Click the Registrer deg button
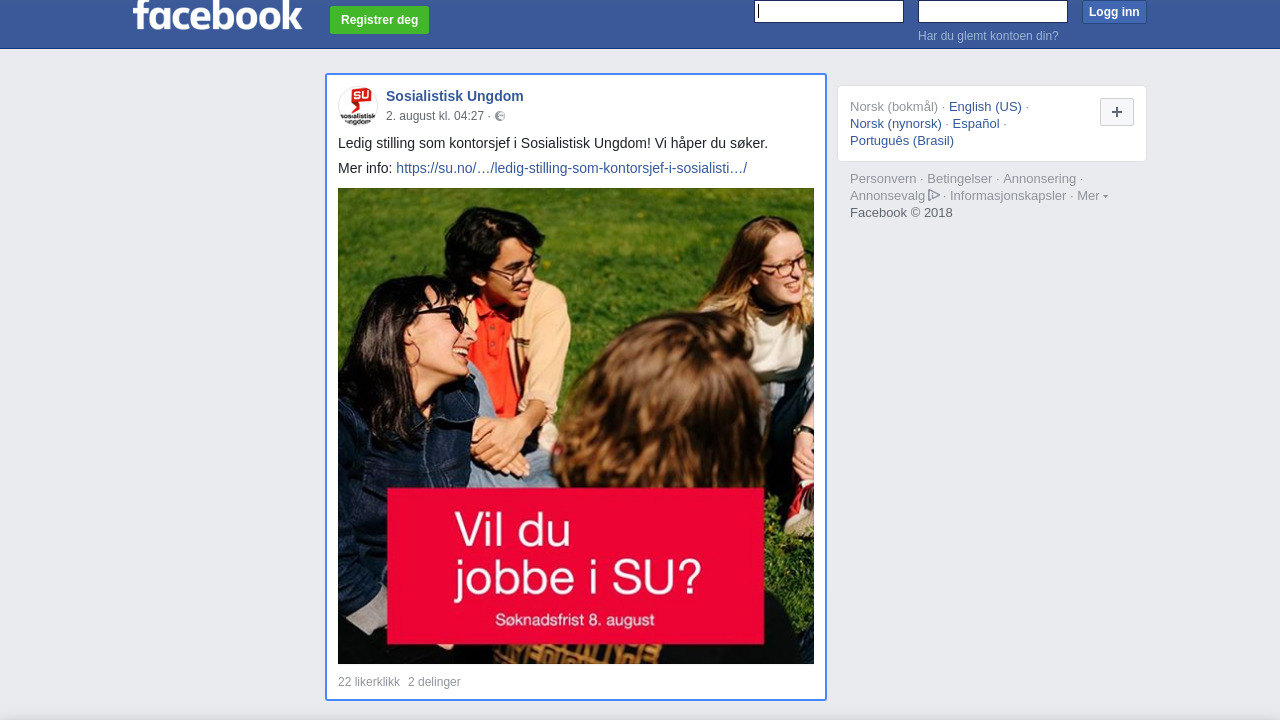1280x720 pixels. [379, 20]
